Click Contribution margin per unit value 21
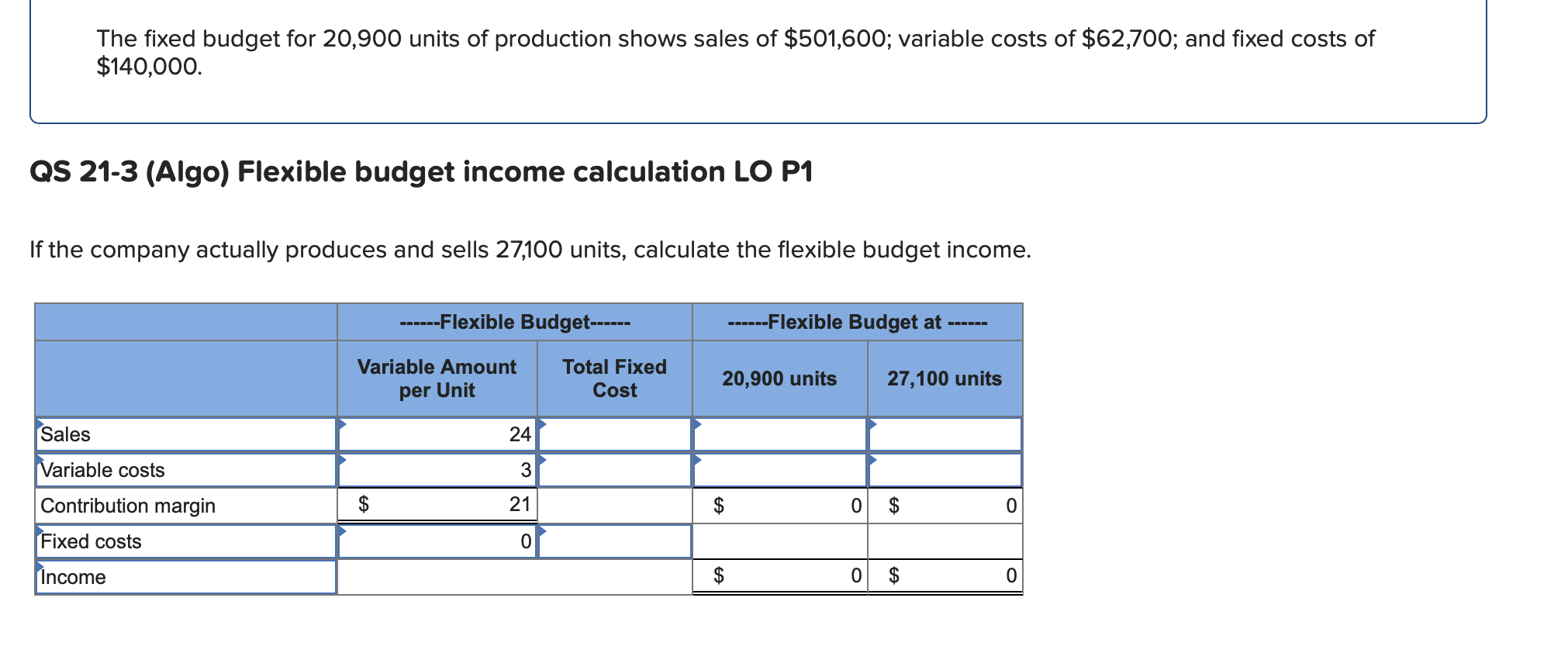Viewport: 1568px width, 653px height. coord(437,505)
